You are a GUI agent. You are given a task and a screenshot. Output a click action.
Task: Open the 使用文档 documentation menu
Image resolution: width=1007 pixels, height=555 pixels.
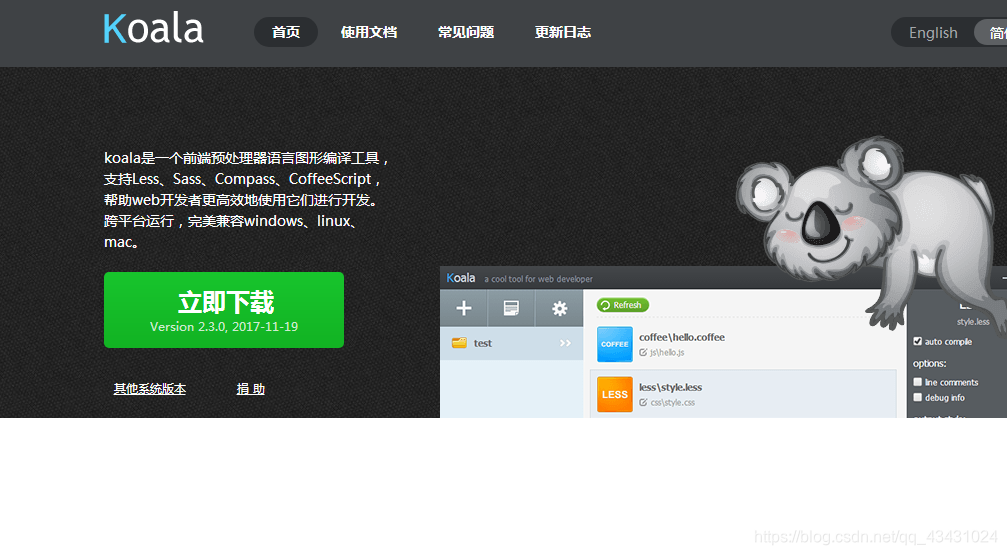click(369, 32)
